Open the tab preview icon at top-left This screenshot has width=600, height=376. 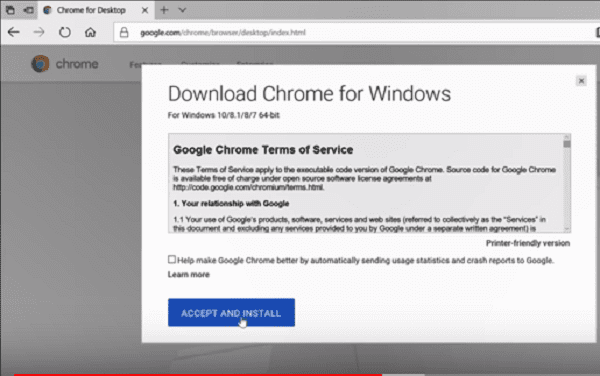[x=10, y=10]
